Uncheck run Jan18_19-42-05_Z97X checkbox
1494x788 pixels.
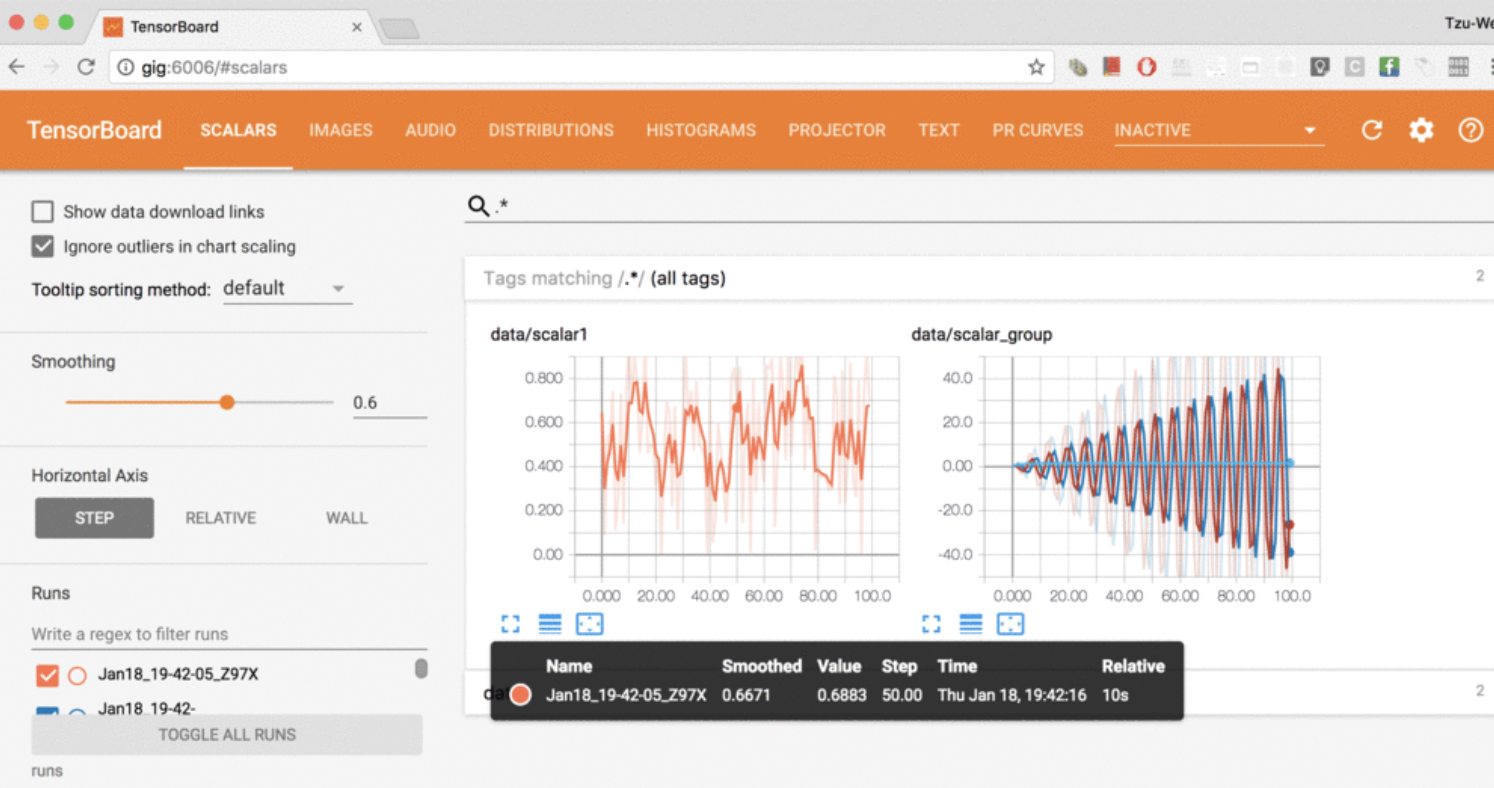pos(47,675)
